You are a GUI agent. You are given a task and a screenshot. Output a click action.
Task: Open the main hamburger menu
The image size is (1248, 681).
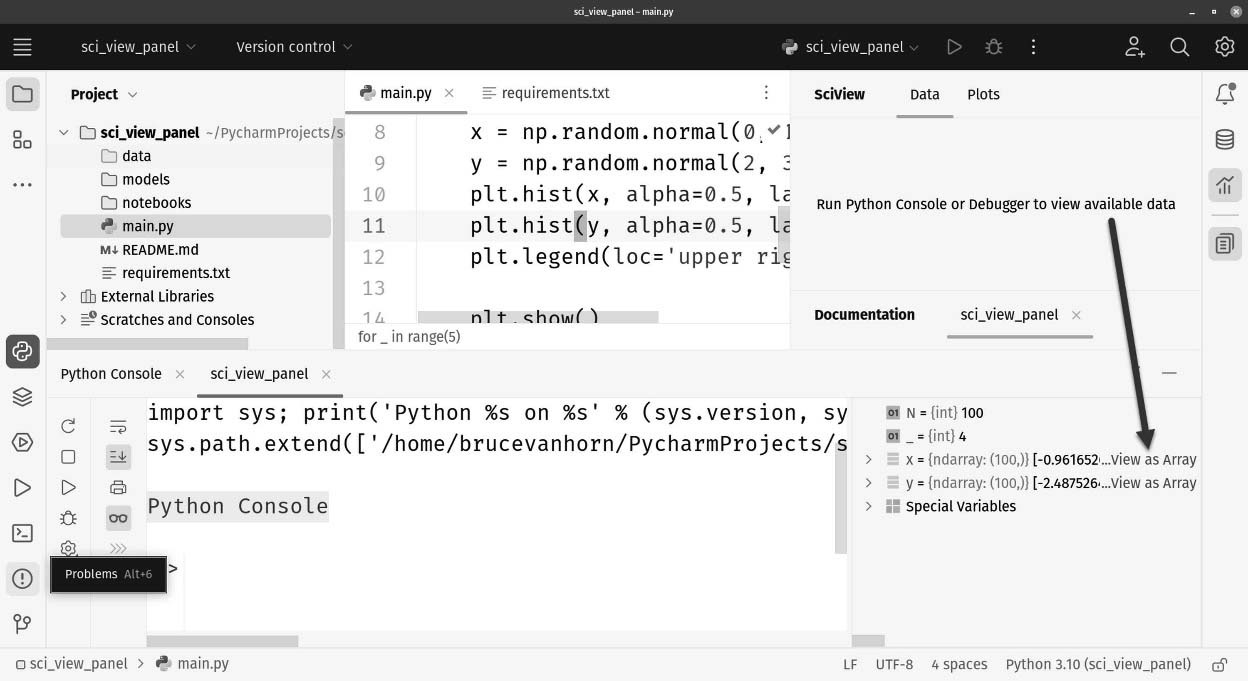(x=22, y=47)
